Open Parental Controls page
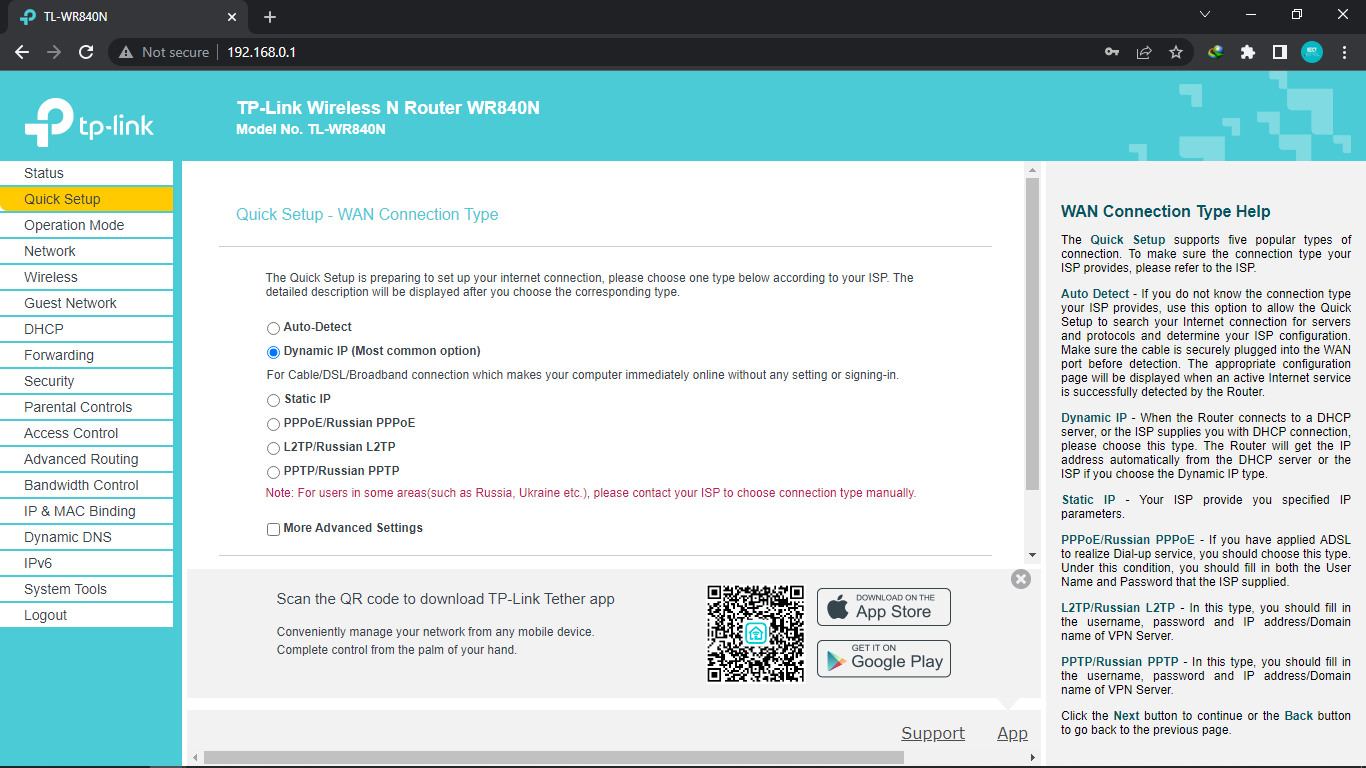This screenshot has height=768, width=1366. pyautogui.click(x=87, y=407)
